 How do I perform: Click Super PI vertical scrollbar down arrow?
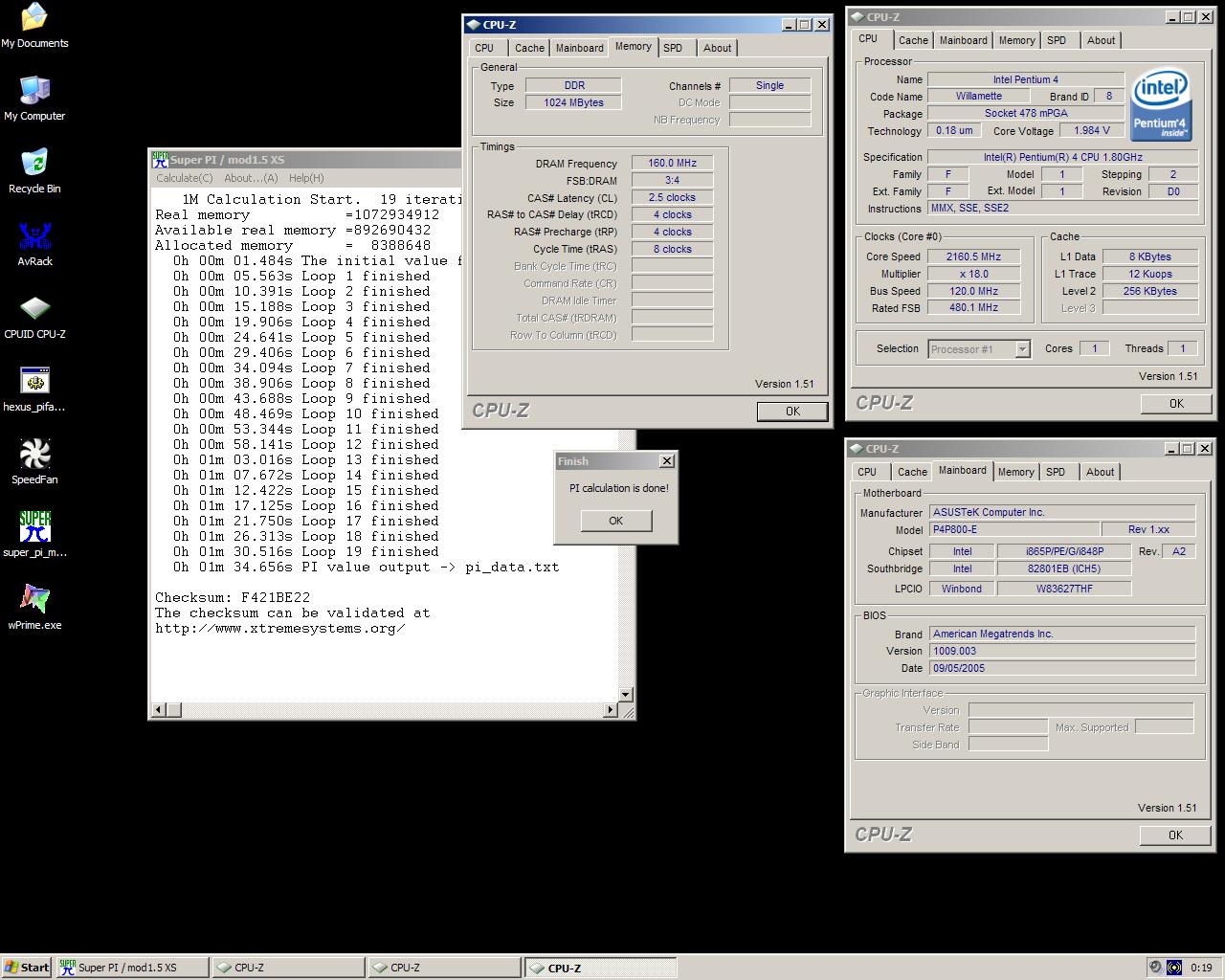click(626, 695)
